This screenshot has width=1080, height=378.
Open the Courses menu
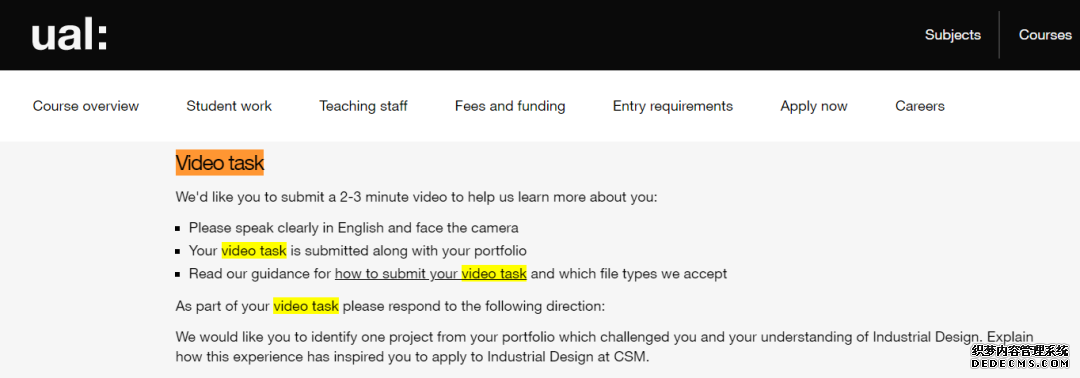(1045, 35)
